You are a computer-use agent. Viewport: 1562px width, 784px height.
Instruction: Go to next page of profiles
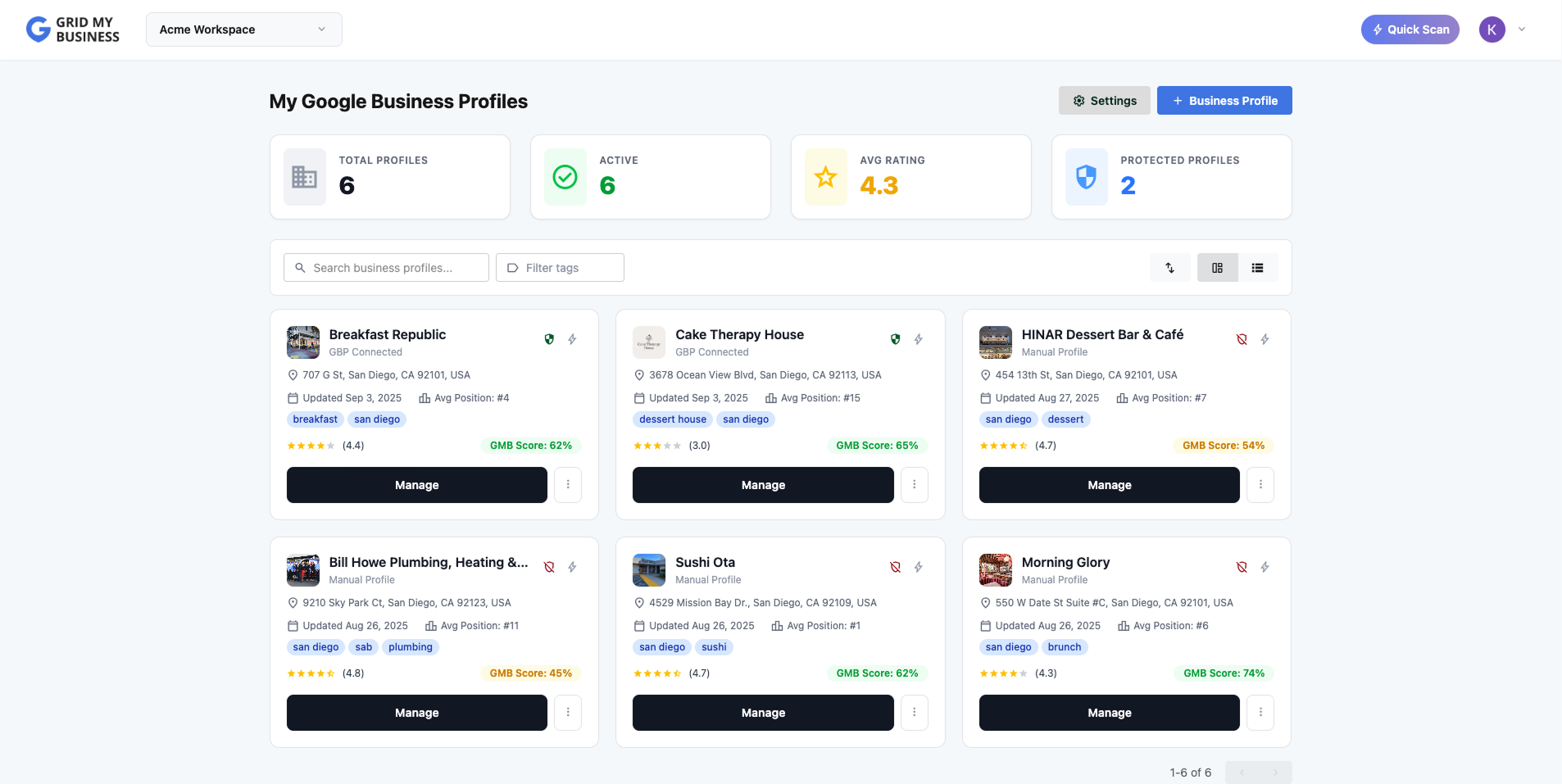click(1275, 773)
